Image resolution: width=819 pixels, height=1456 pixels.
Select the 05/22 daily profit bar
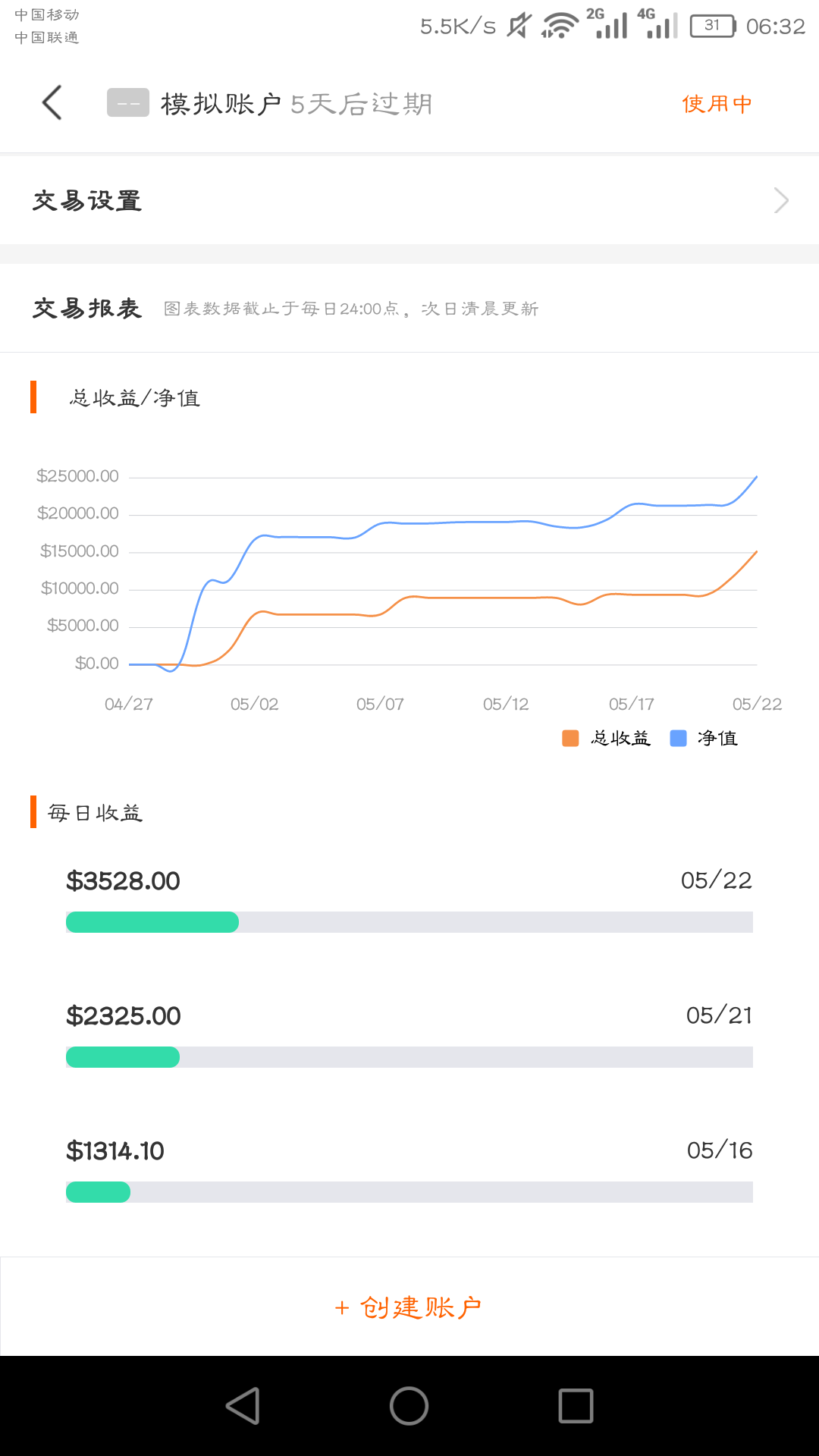tap(409, 922)
